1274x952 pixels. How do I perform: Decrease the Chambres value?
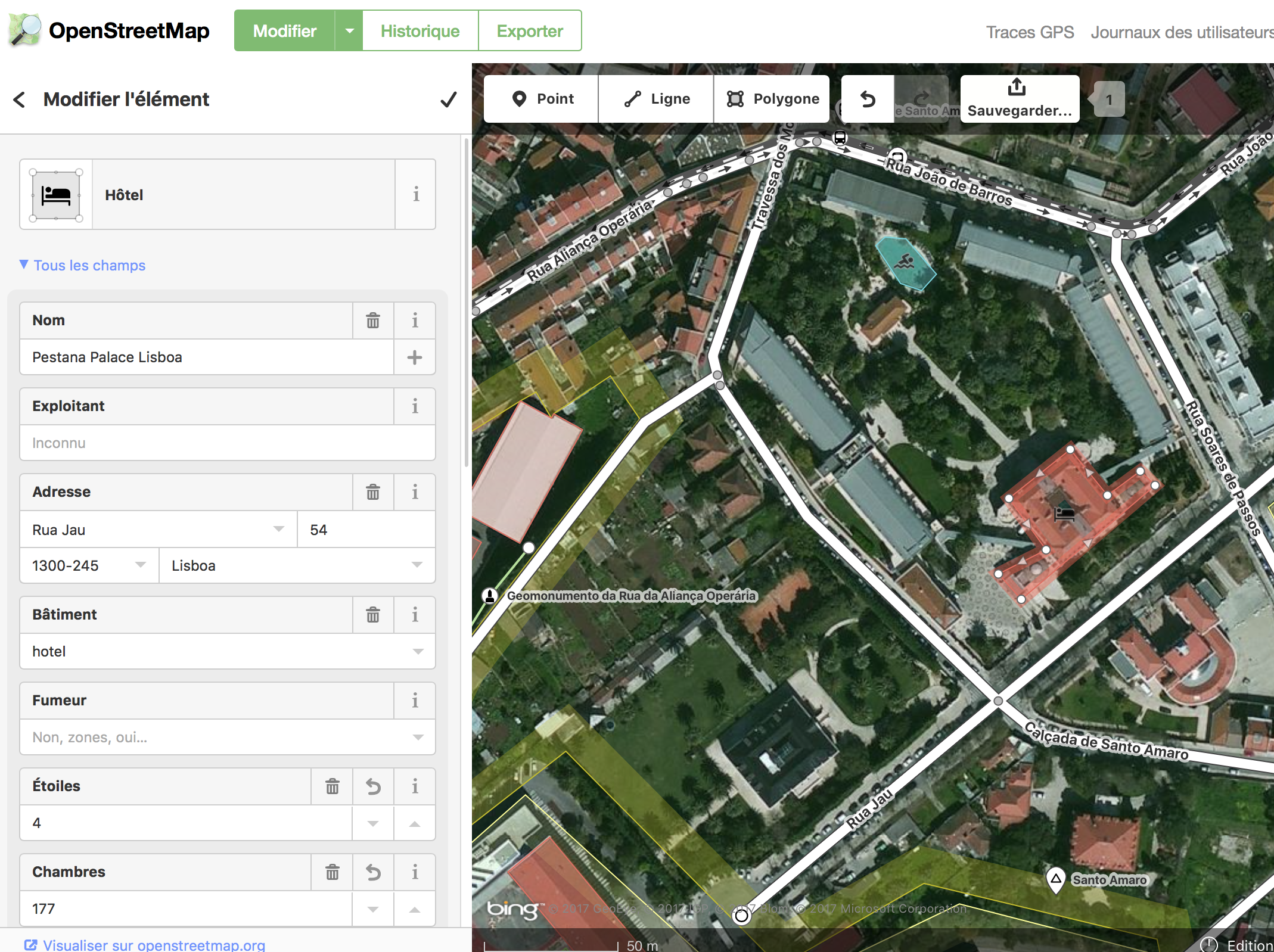(373, 909)
